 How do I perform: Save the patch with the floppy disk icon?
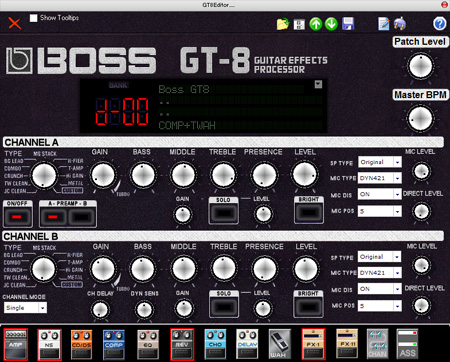tap(348, 24)
